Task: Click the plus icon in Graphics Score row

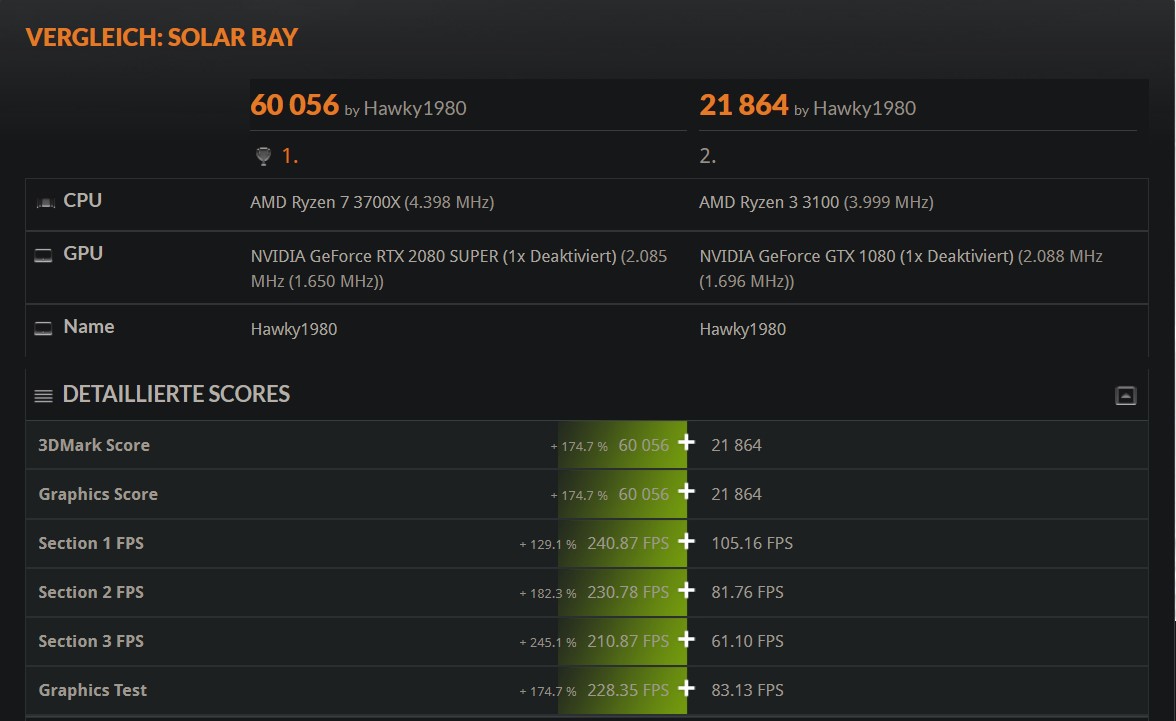Action: pyautogui.click(x=686, y=491)
